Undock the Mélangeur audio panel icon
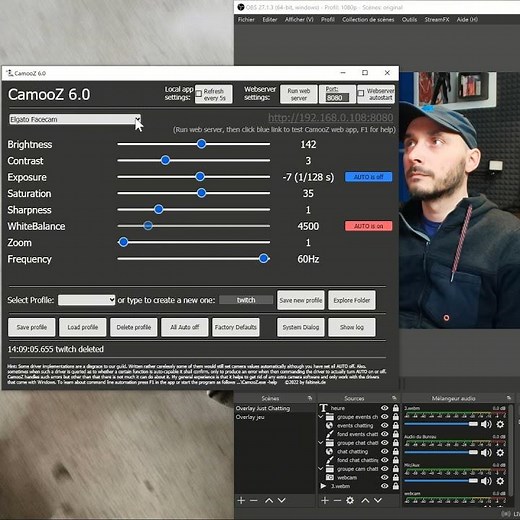520x520 pixels. coord(509,398)
